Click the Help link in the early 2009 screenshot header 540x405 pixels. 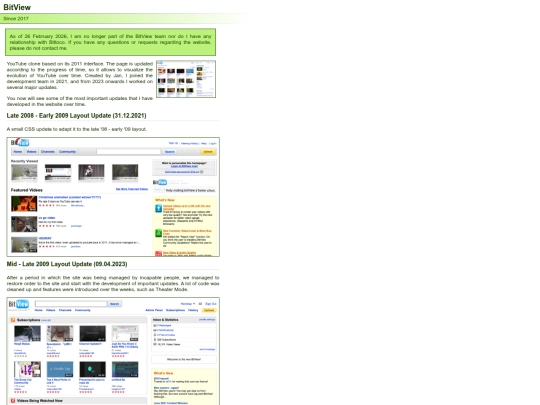tap(204, 143)
